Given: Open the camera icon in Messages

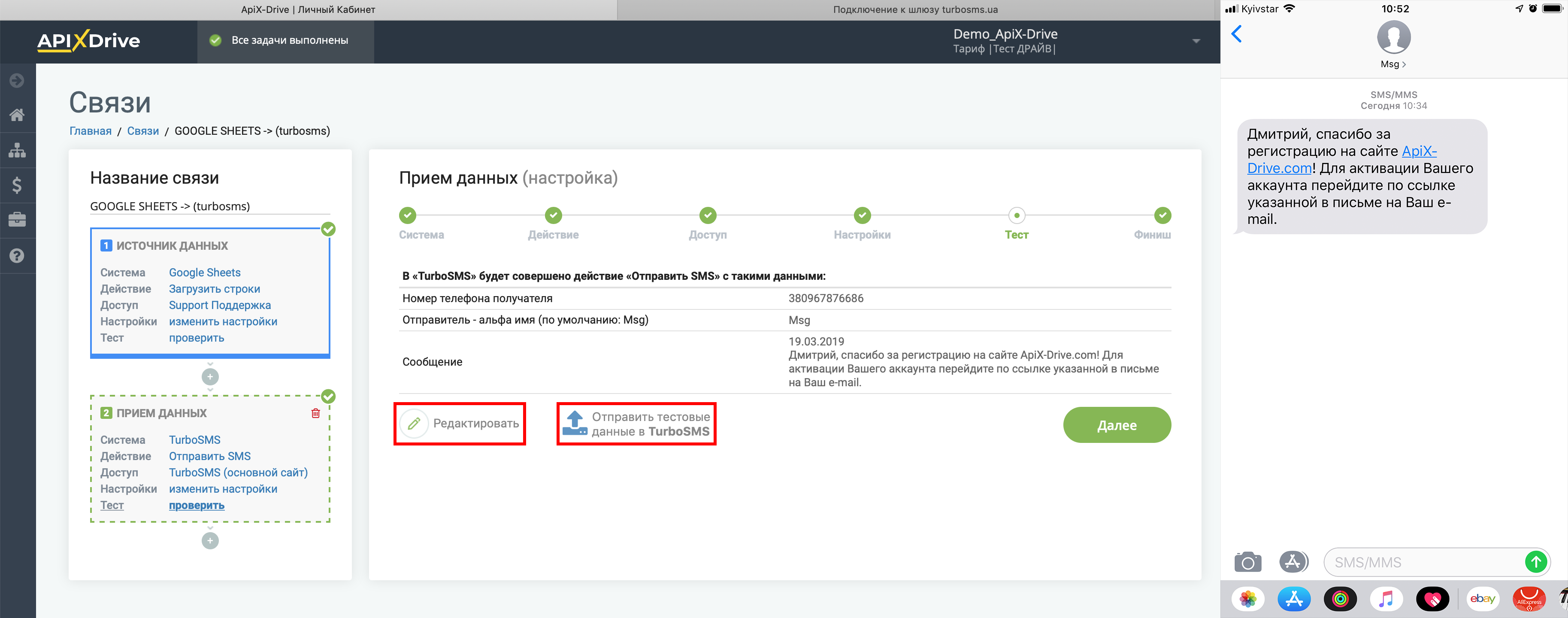Looking at the screenshot, I should click(1247, 561).
